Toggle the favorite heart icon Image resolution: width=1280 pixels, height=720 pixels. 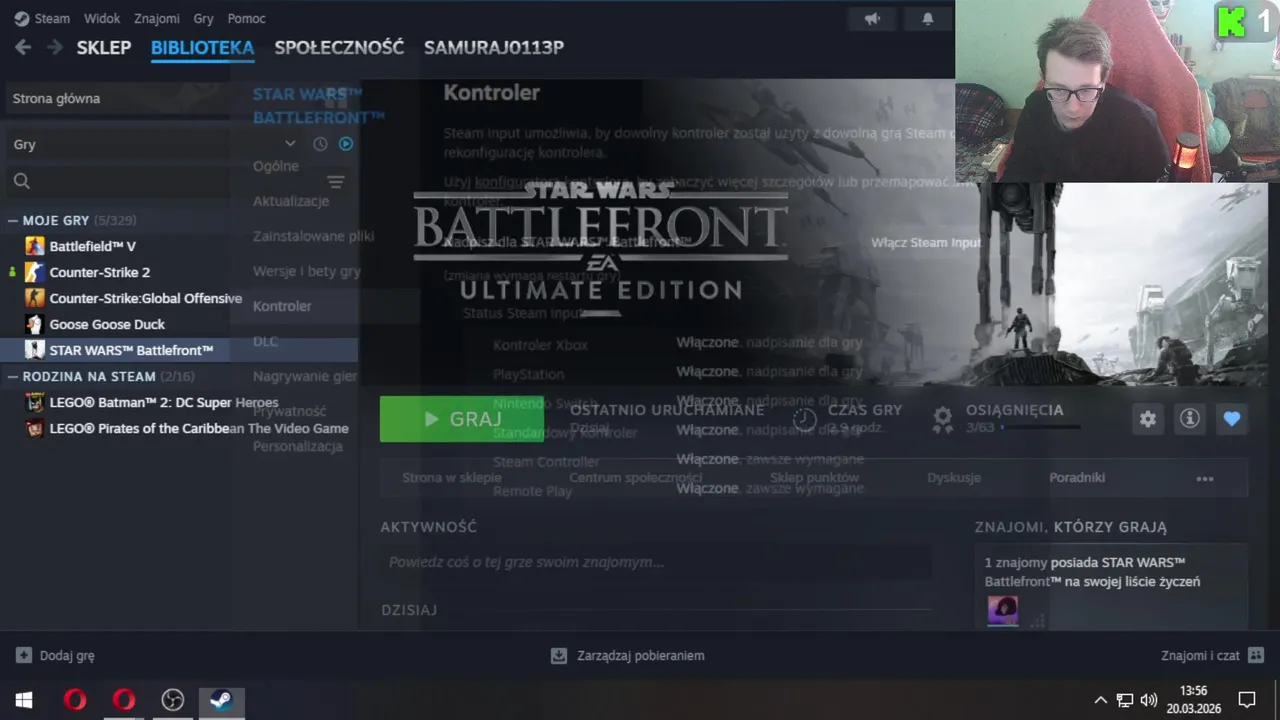coord(1231,419)
